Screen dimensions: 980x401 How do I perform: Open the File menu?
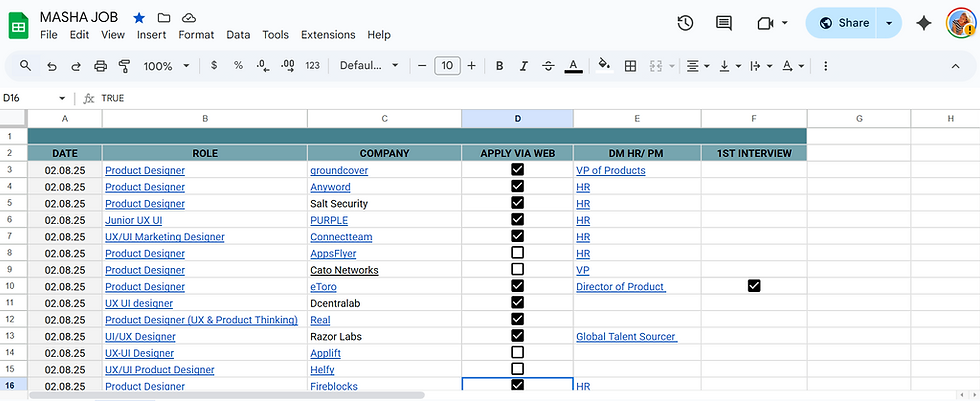49,35
